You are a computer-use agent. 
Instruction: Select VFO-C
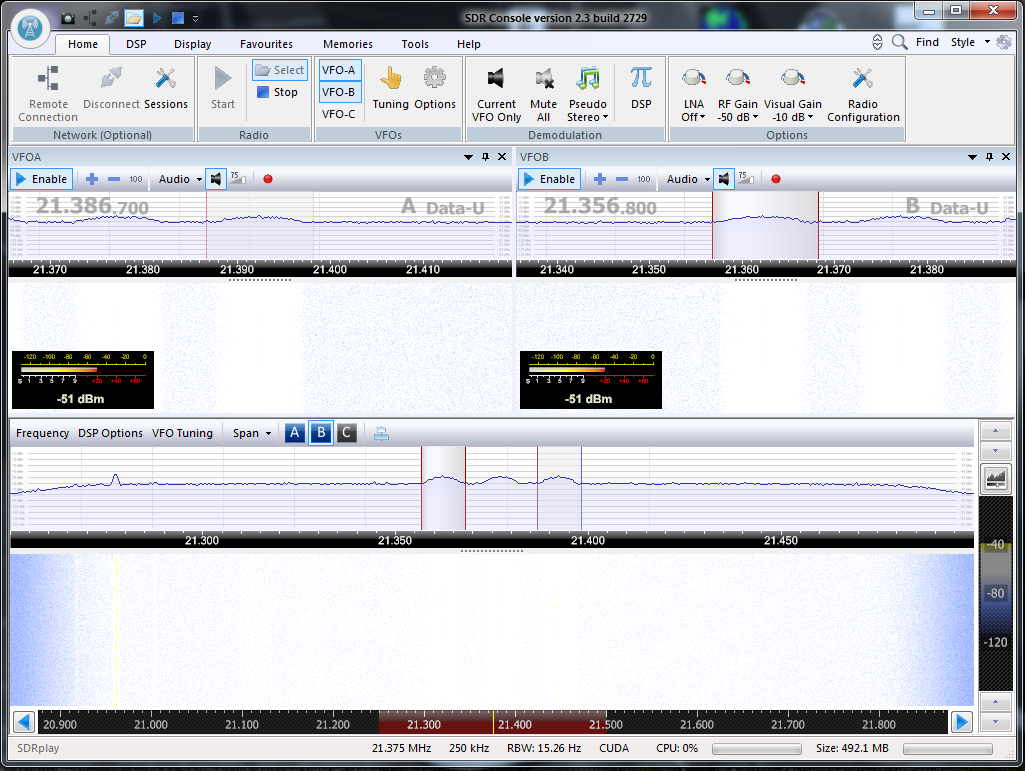coord(339,113)
